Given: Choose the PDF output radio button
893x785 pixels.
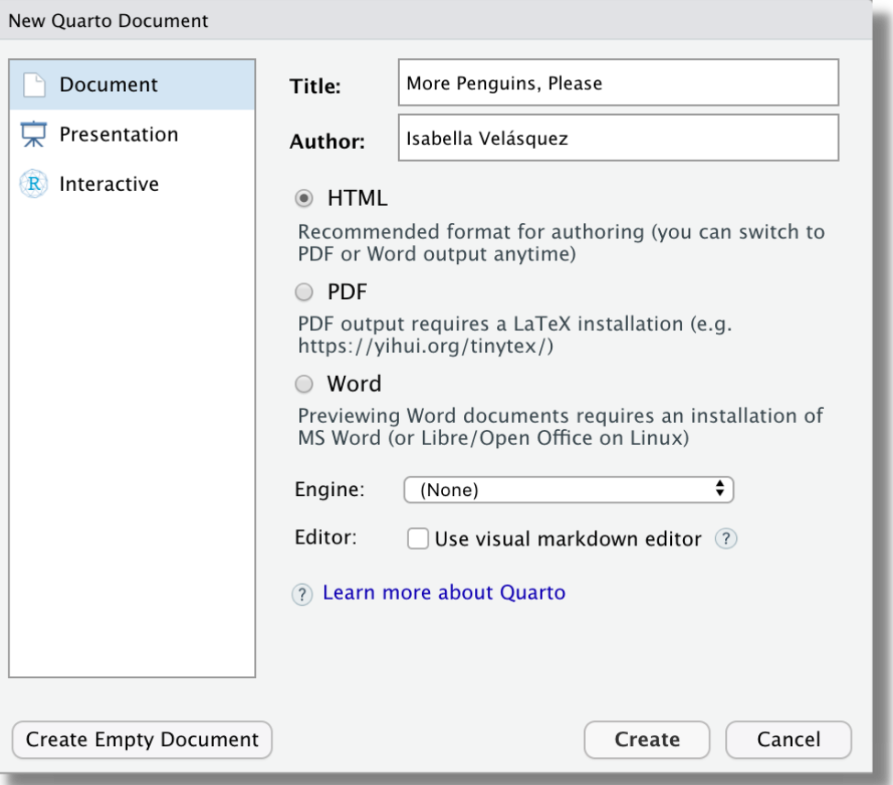Looking at the screenshot, I should (x=304, y=293).
